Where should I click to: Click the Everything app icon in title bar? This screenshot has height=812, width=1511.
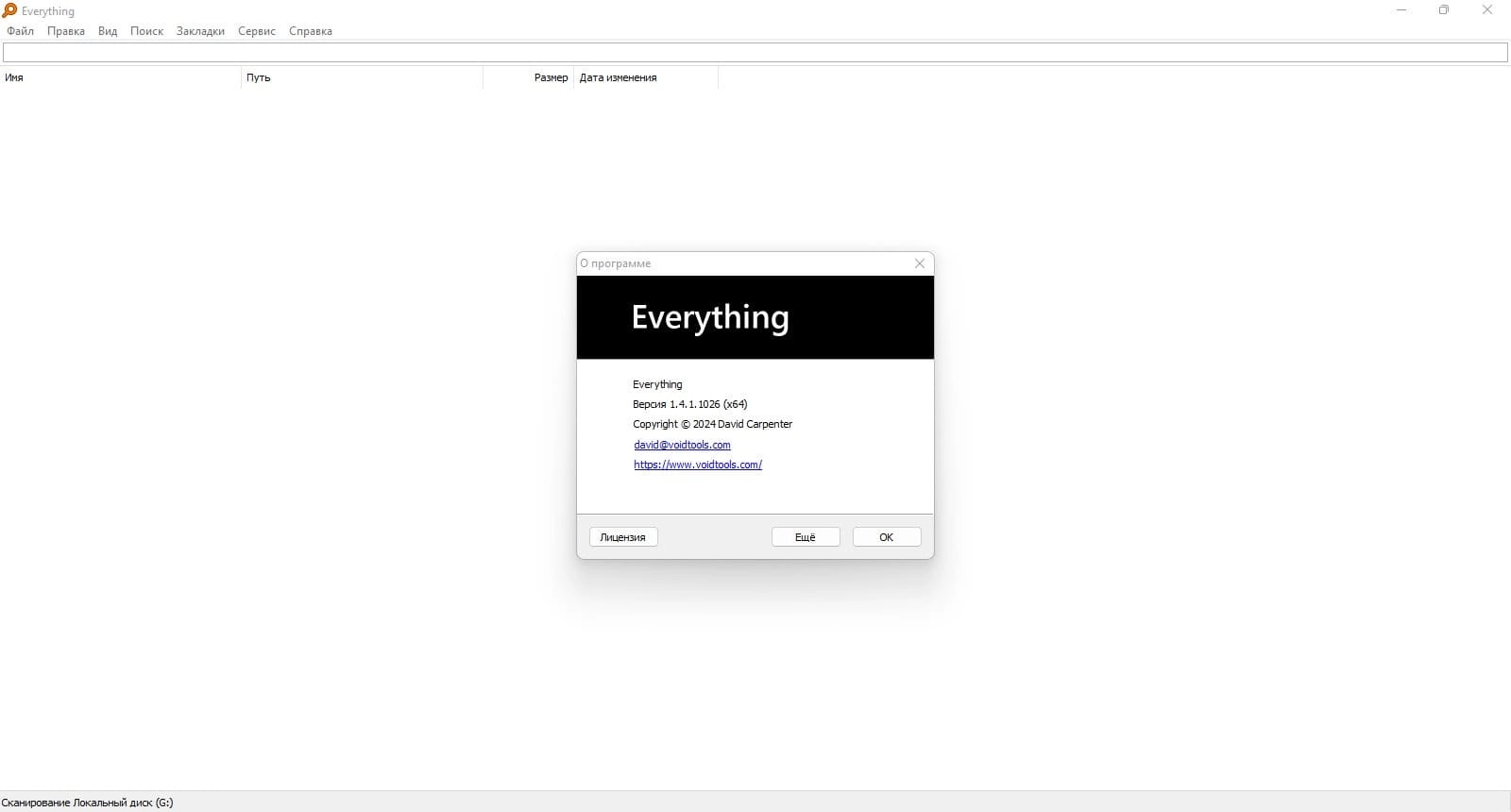pos(9,10)
